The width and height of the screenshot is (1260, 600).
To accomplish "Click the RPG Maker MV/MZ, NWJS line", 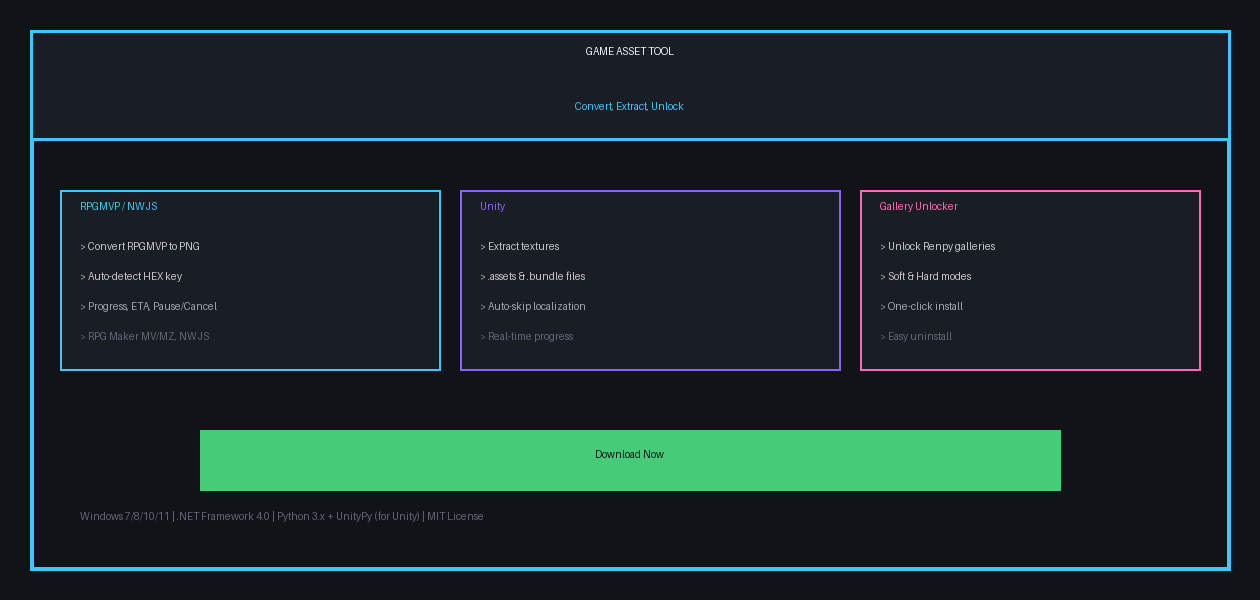I will coord(145,336).
